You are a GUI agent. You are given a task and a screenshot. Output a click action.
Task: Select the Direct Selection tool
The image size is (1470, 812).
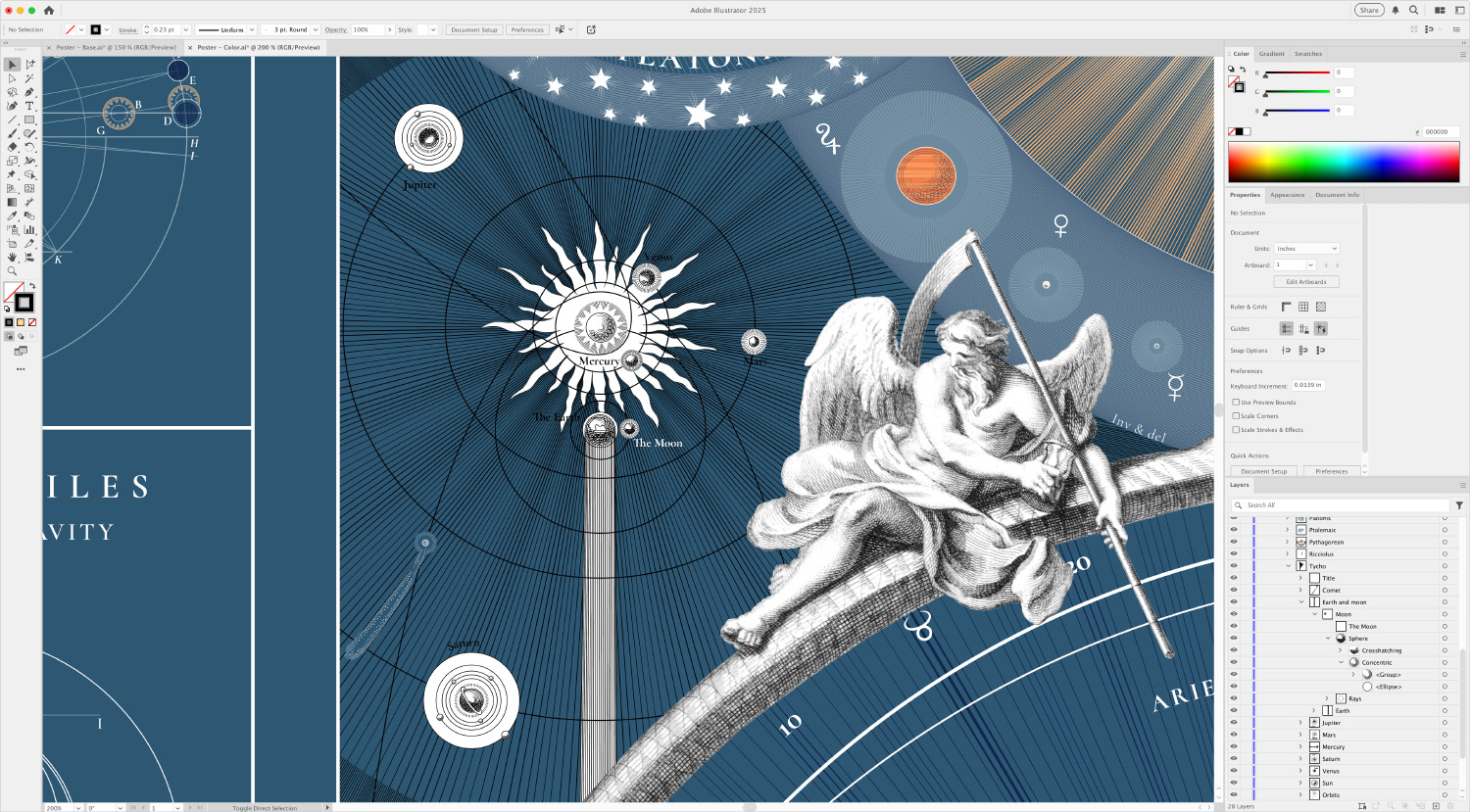coord(12,78)
